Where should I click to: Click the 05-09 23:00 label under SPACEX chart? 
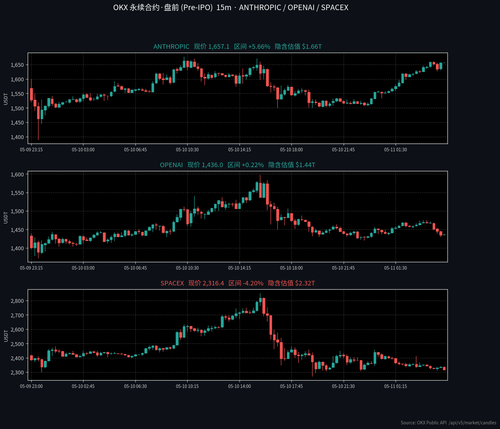[x=31, y=386]
